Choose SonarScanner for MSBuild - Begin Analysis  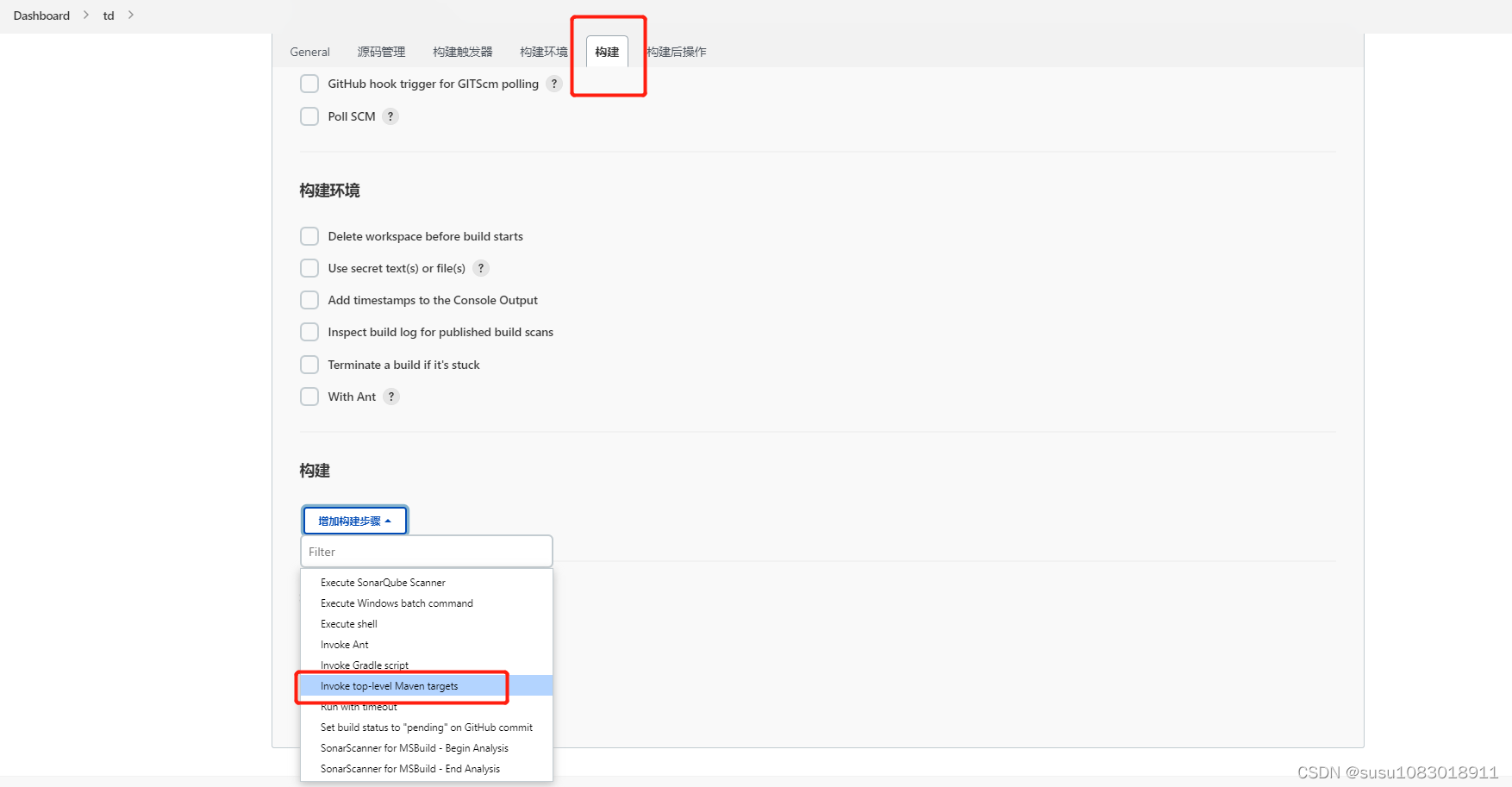(414, 747)
